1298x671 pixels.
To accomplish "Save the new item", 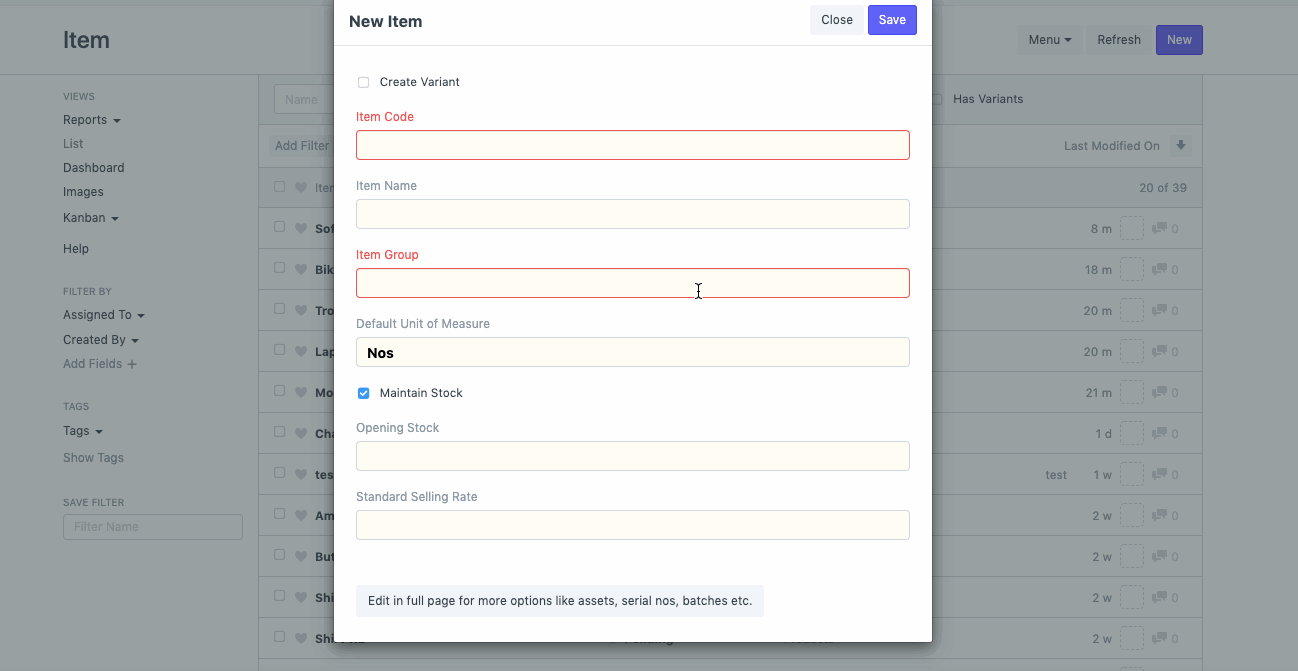I will [892, 20].
